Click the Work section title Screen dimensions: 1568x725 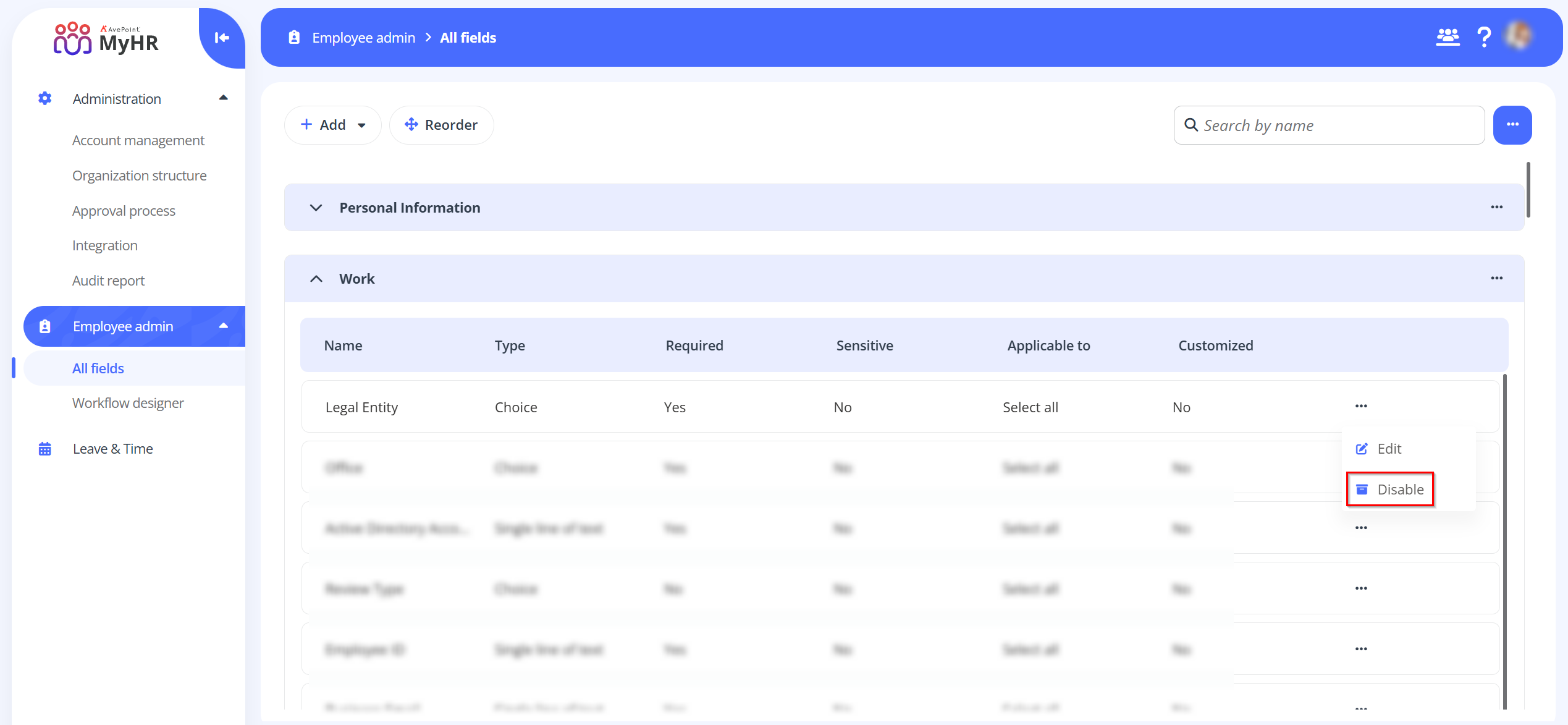[x=357, y=279]
